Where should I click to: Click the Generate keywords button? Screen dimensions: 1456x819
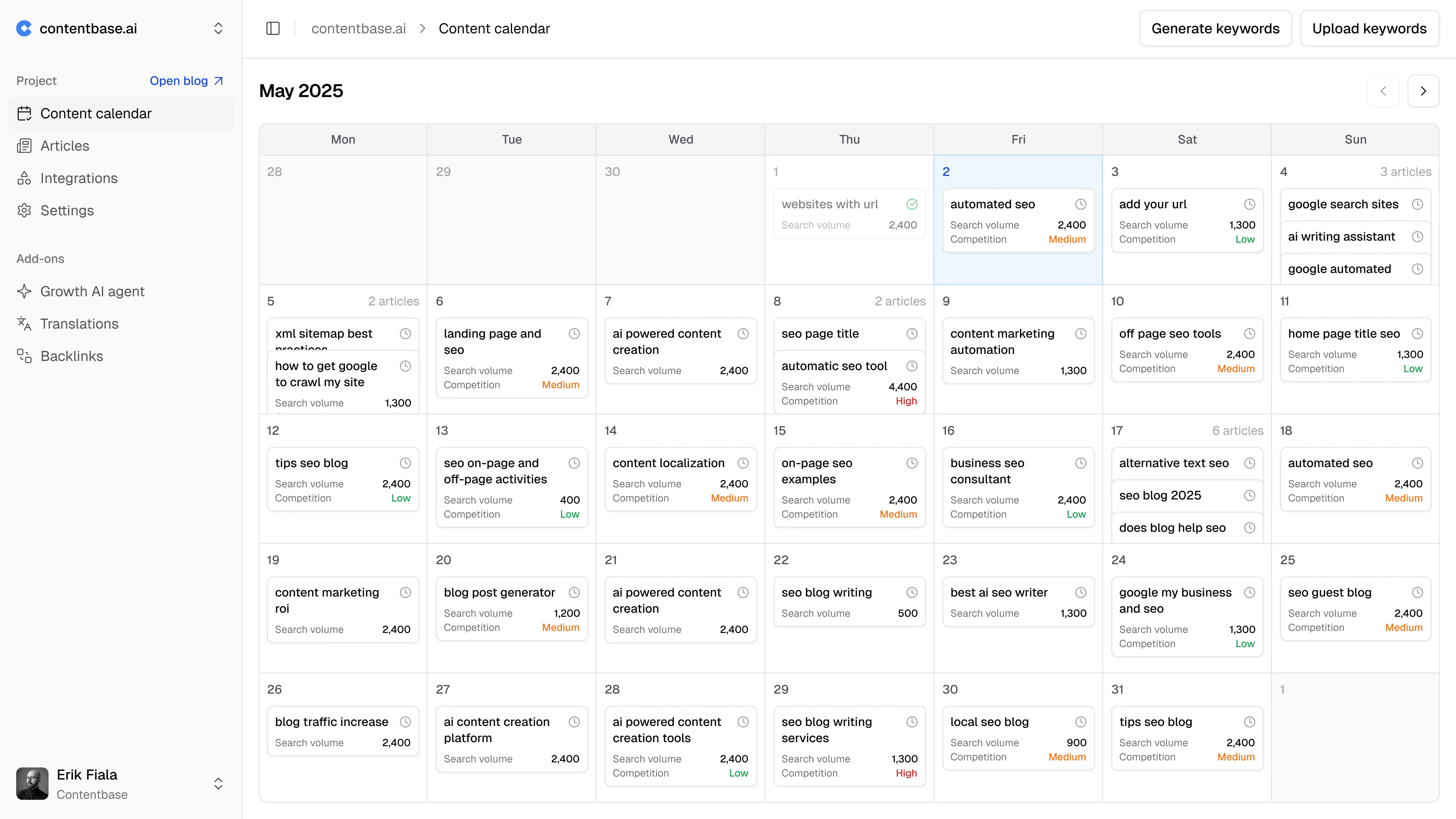coord(1216,28)
